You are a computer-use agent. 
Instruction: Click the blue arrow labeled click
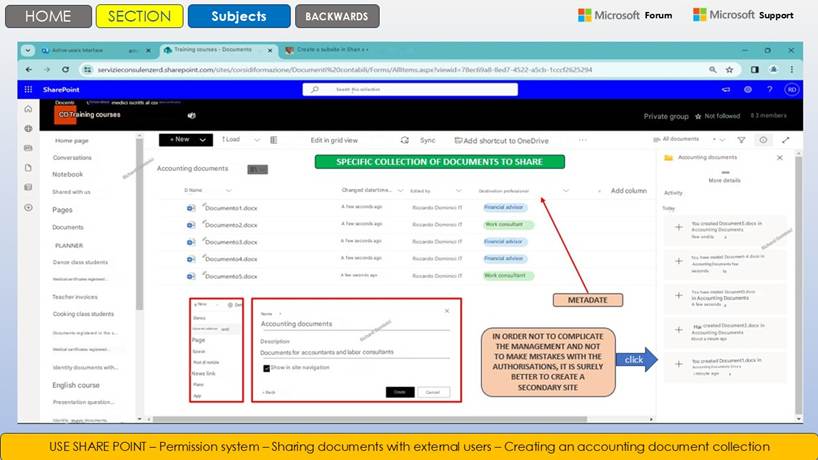point(635,359)
